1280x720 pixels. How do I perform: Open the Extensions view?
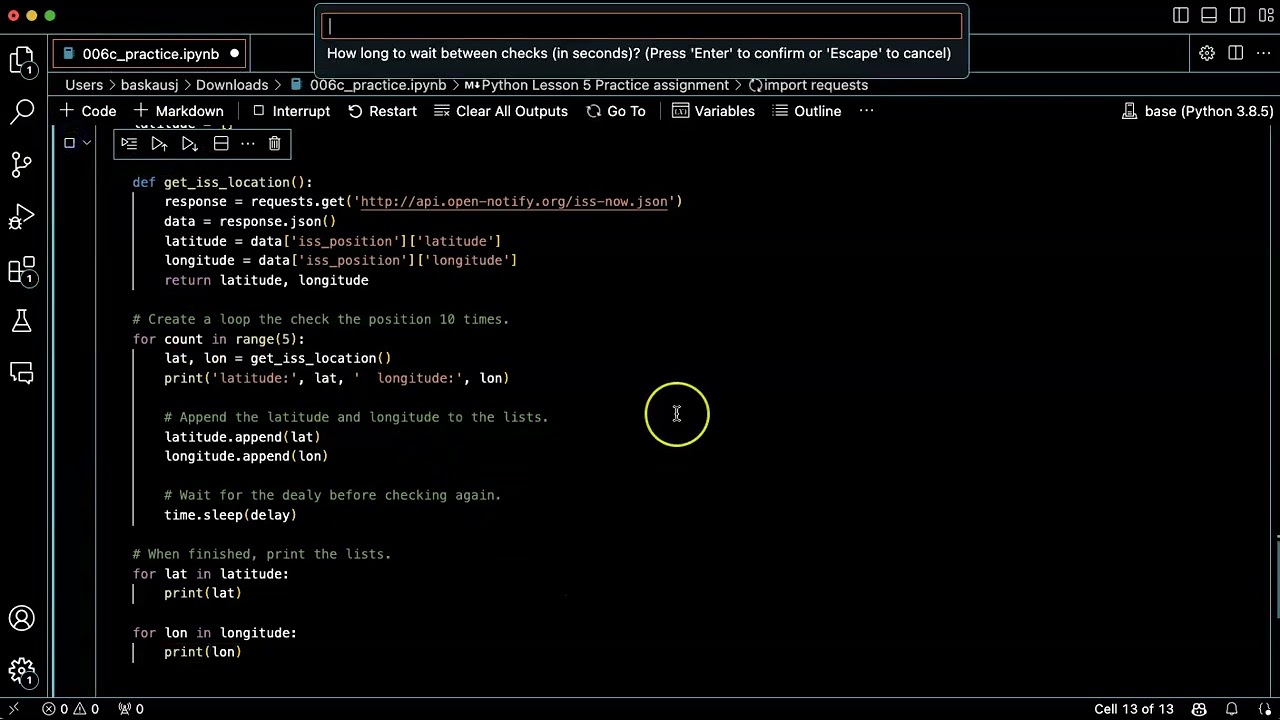click(x=22, y=270)
